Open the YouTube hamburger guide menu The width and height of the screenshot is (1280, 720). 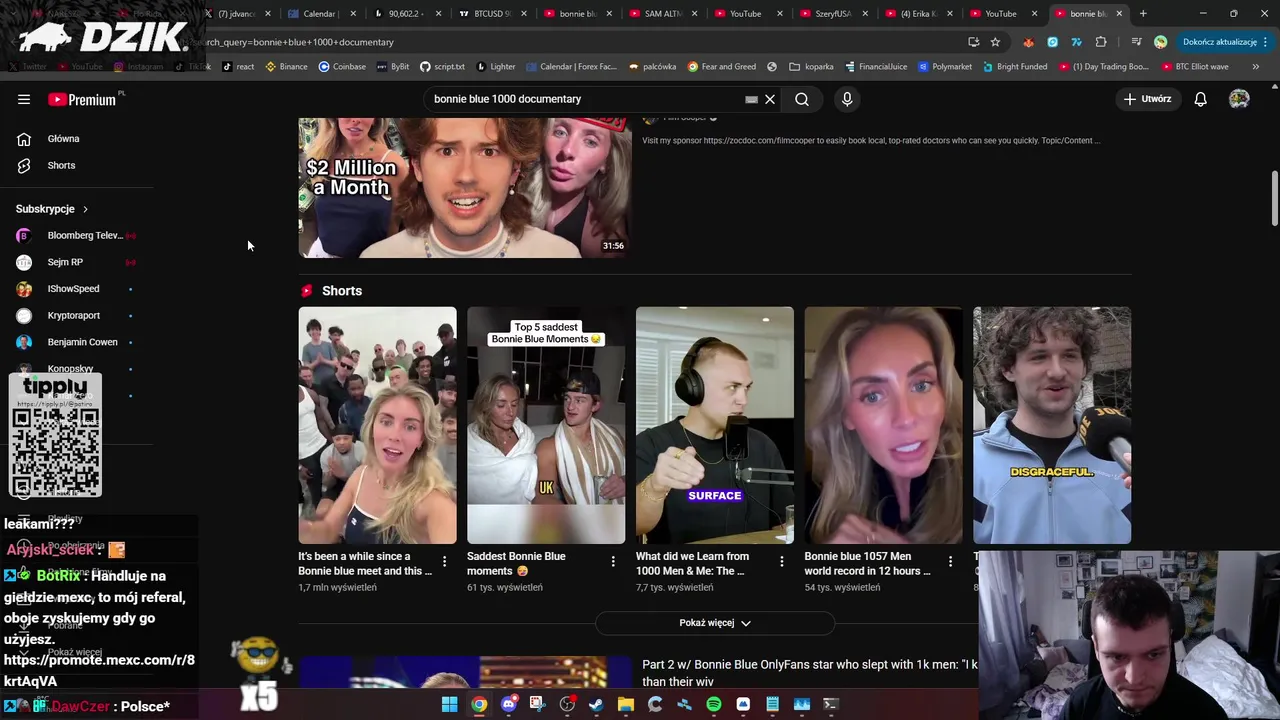pos(24,99)
